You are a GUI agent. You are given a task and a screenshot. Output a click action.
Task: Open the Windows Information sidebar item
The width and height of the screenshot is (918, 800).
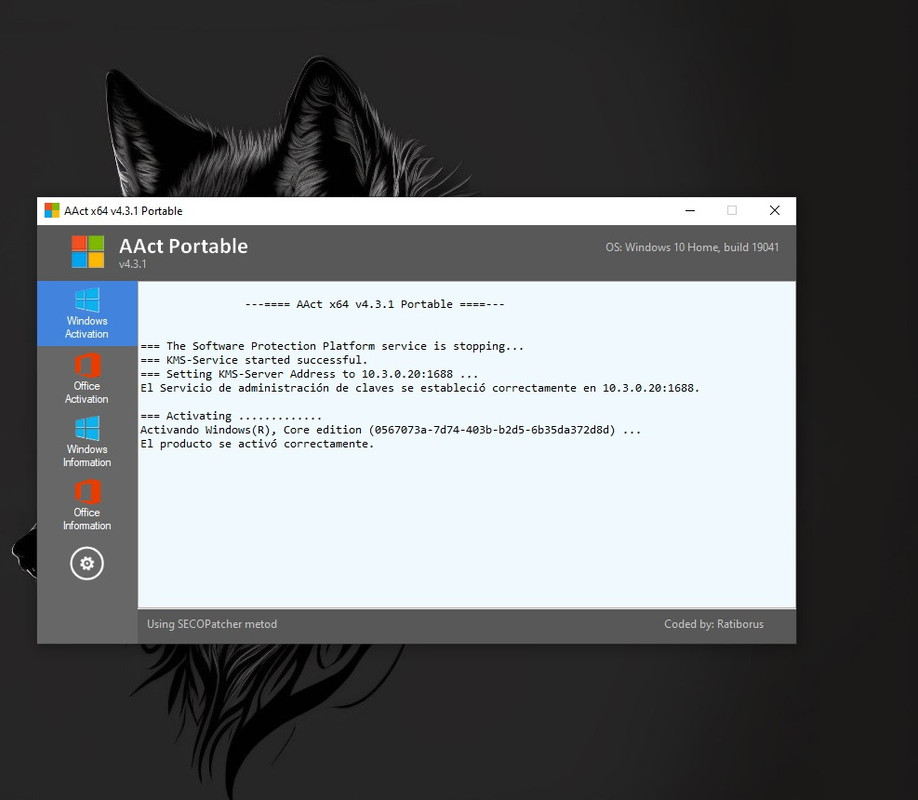pyautogui.click(x=87, y=442)
